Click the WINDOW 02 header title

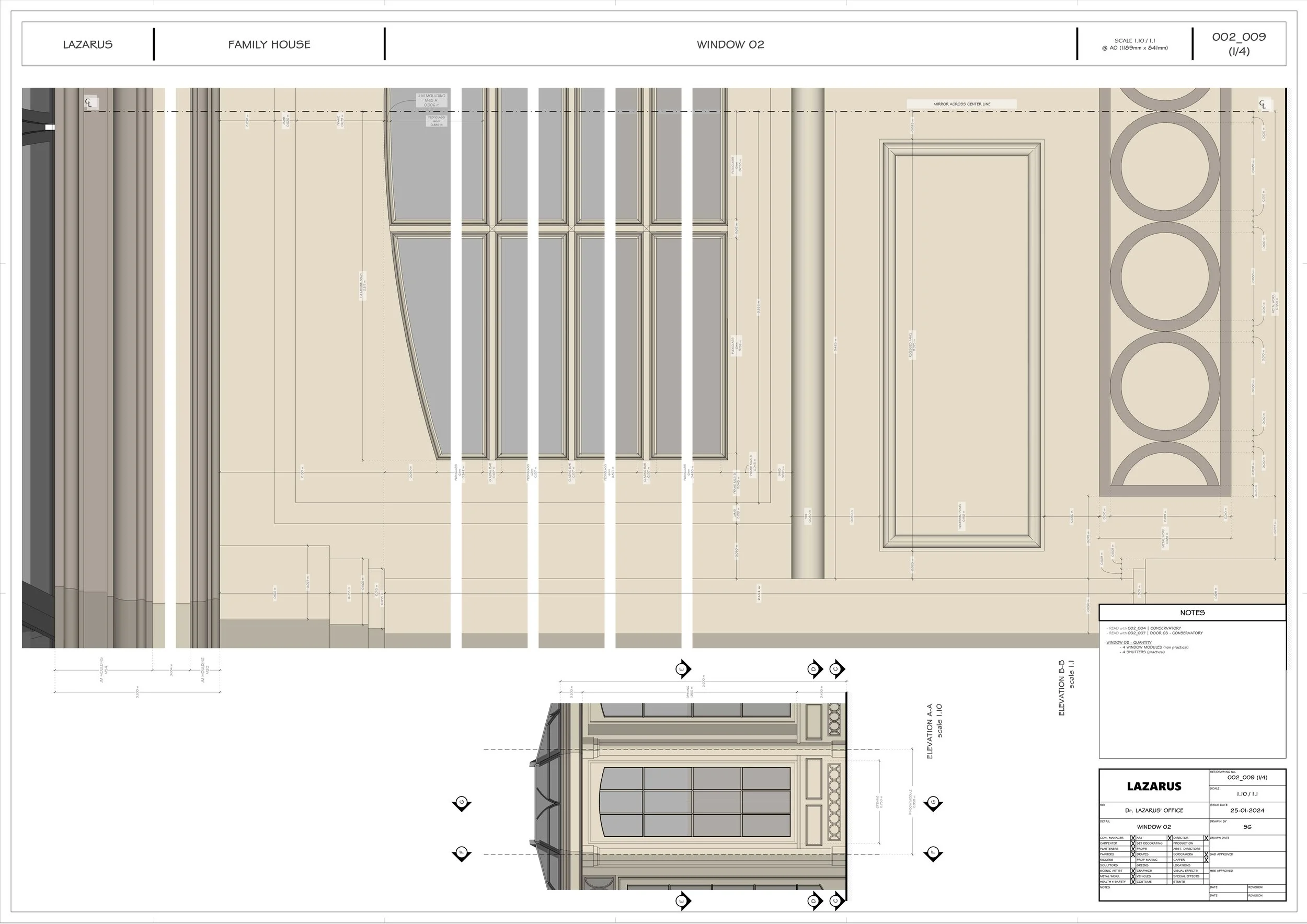pyautogui.click(x=730, y=44)
